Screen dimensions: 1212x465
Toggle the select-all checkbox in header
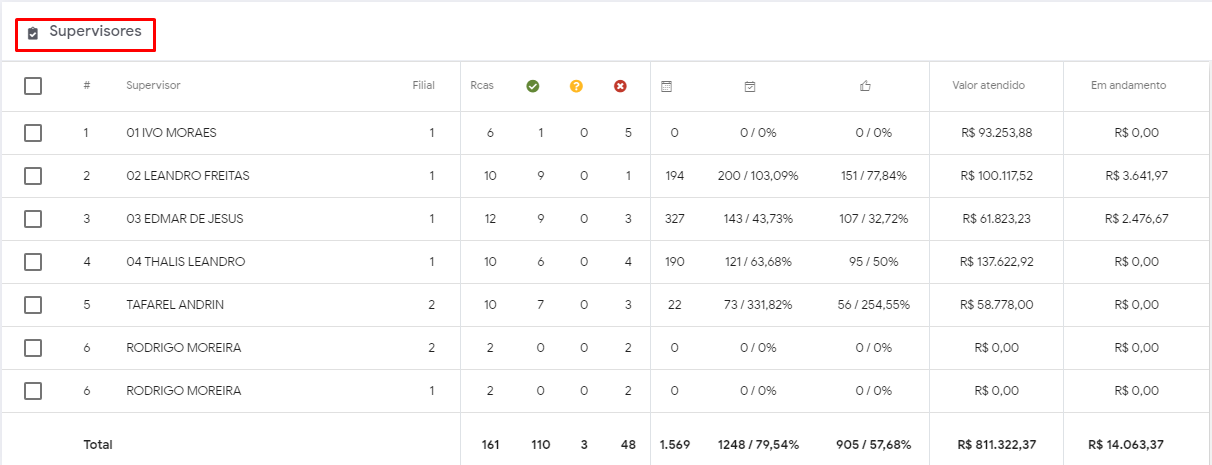tap(33, 86)
